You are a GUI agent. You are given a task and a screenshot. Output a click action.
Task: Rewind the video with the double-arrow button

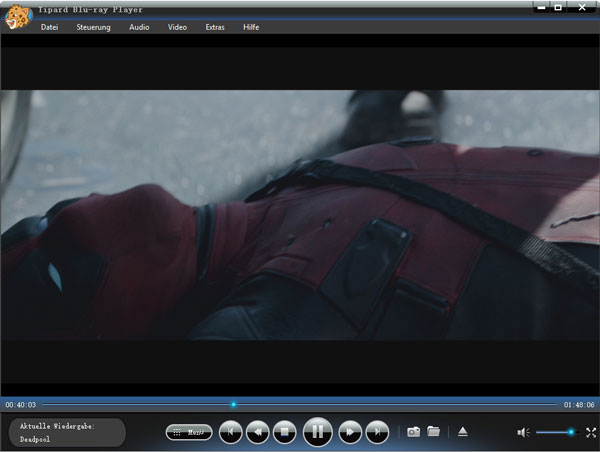tap(258, 432)
